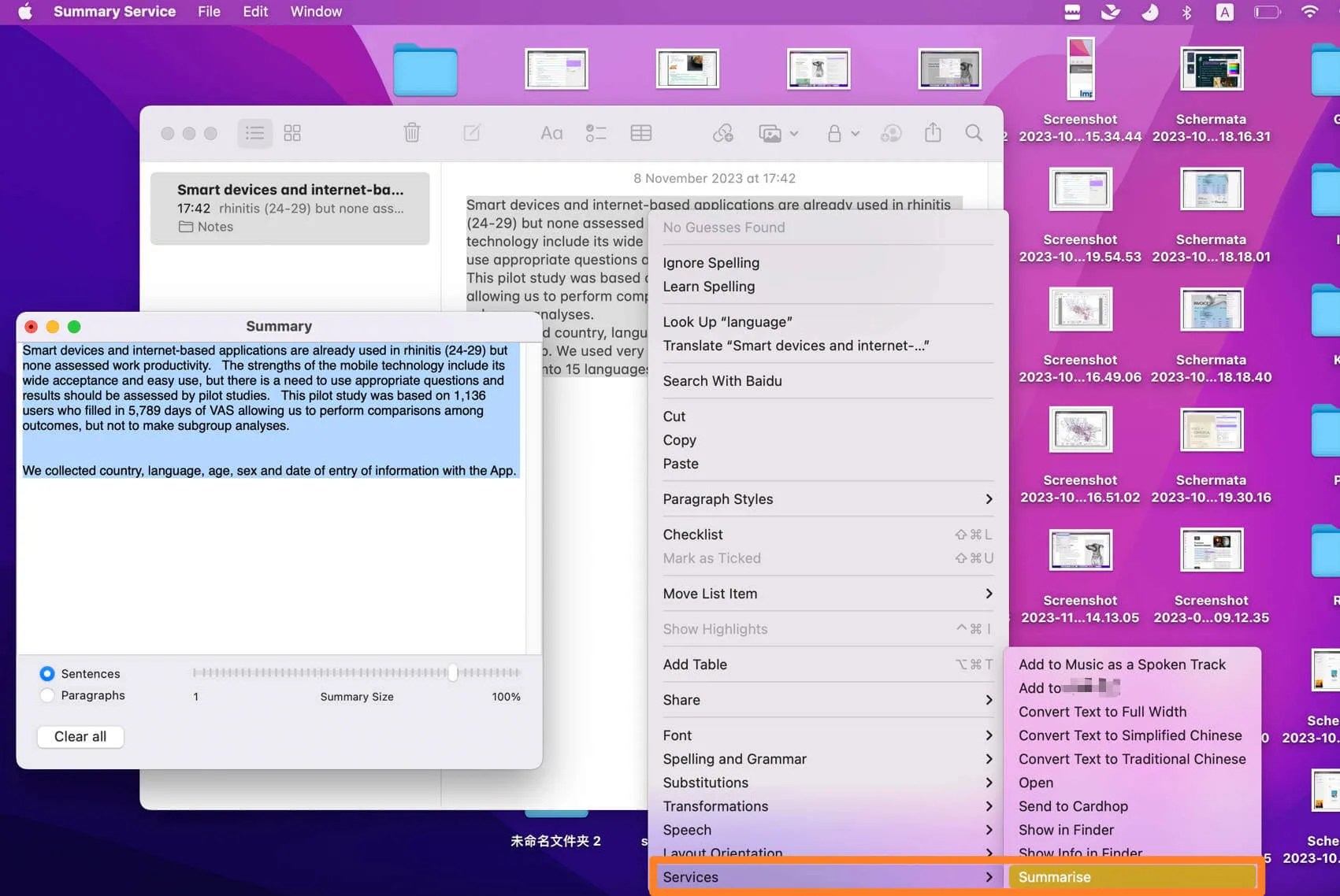Screen dimensions: 1340x896
Task: Open the share icon in the toolbar
Action: pyautogui.click(x=933, y=132)
